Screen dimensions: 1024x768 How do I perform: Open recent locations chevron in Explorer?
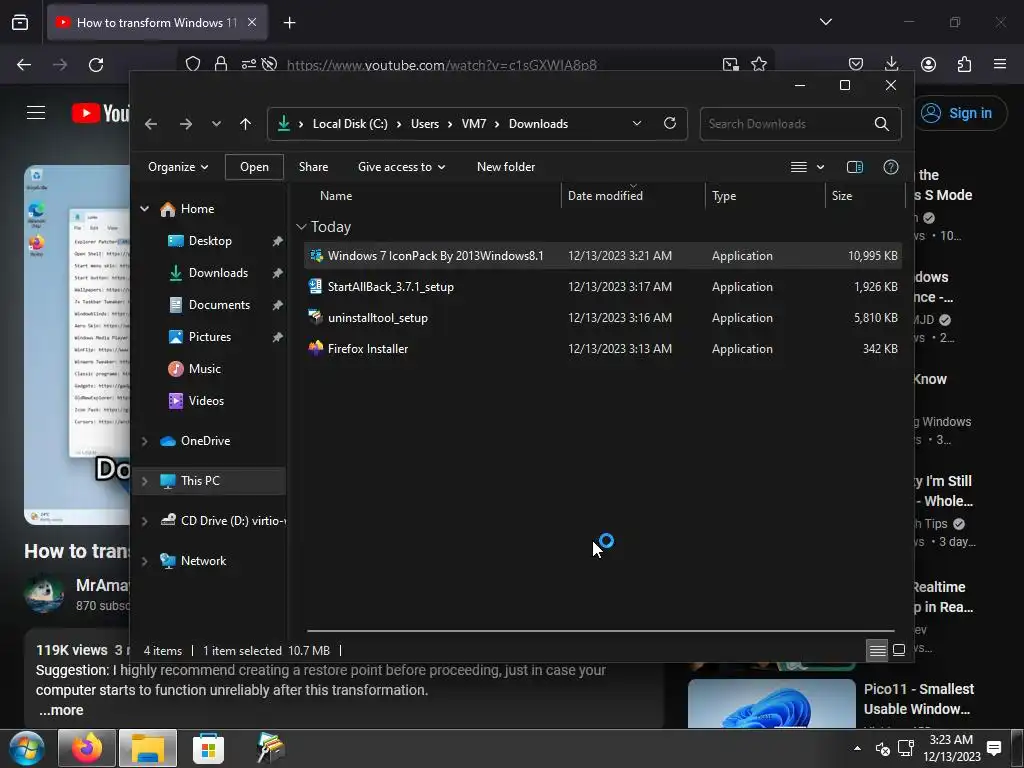216,124
